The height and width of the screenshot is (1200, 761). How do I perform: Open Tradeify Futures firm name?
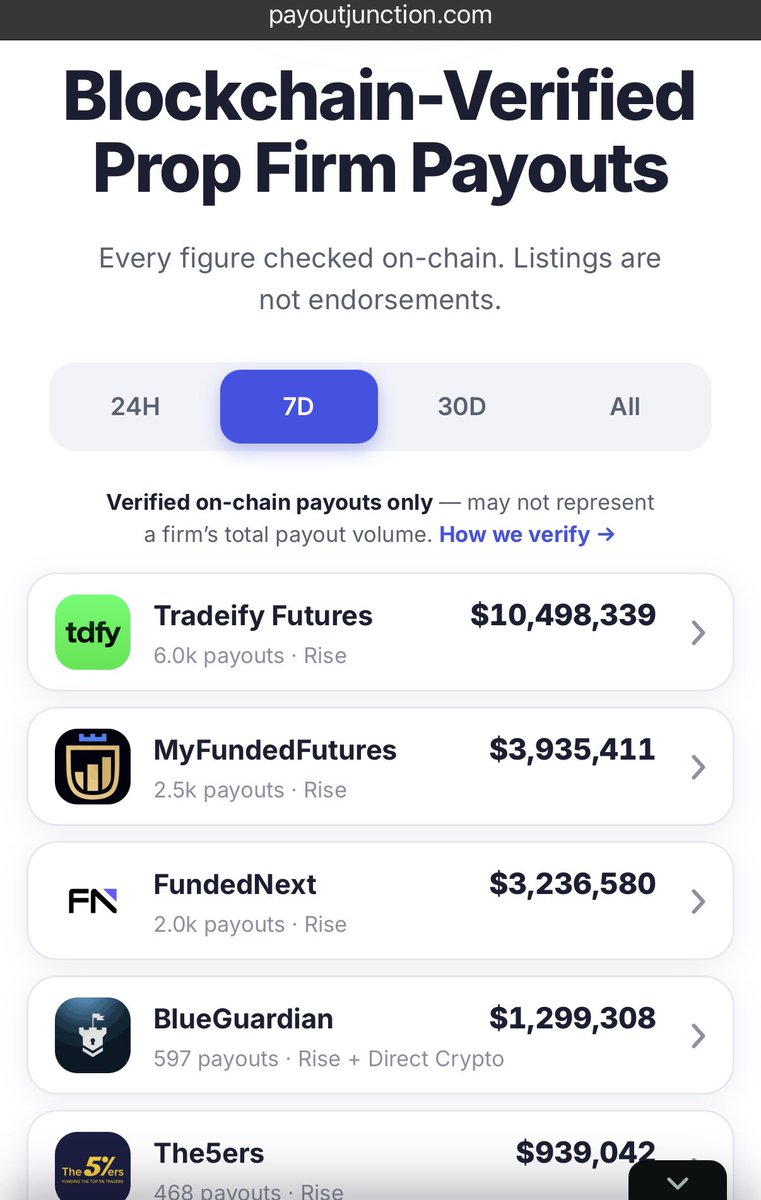click(263, 616)
